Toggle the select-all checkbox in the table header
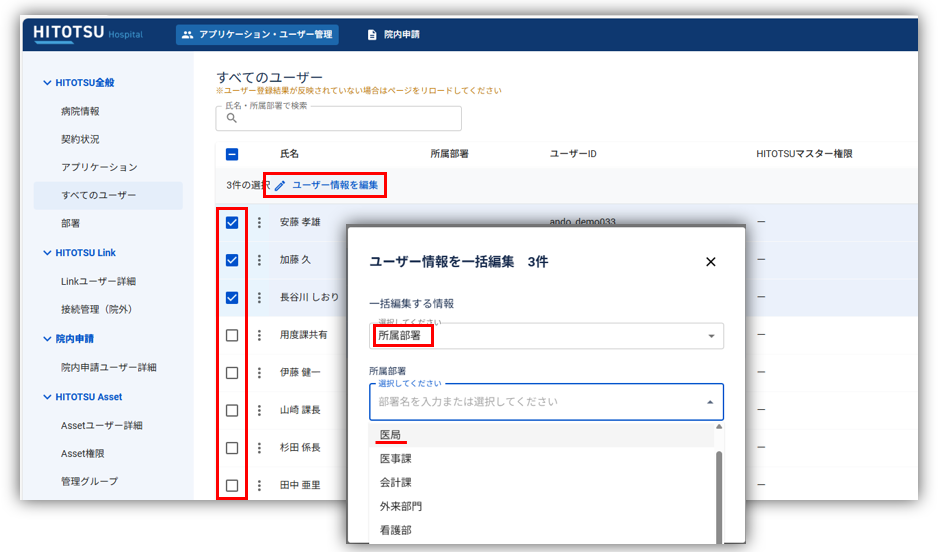Image resolution: width=939 pixels, height=552 pixels. [x=232, y=154]
